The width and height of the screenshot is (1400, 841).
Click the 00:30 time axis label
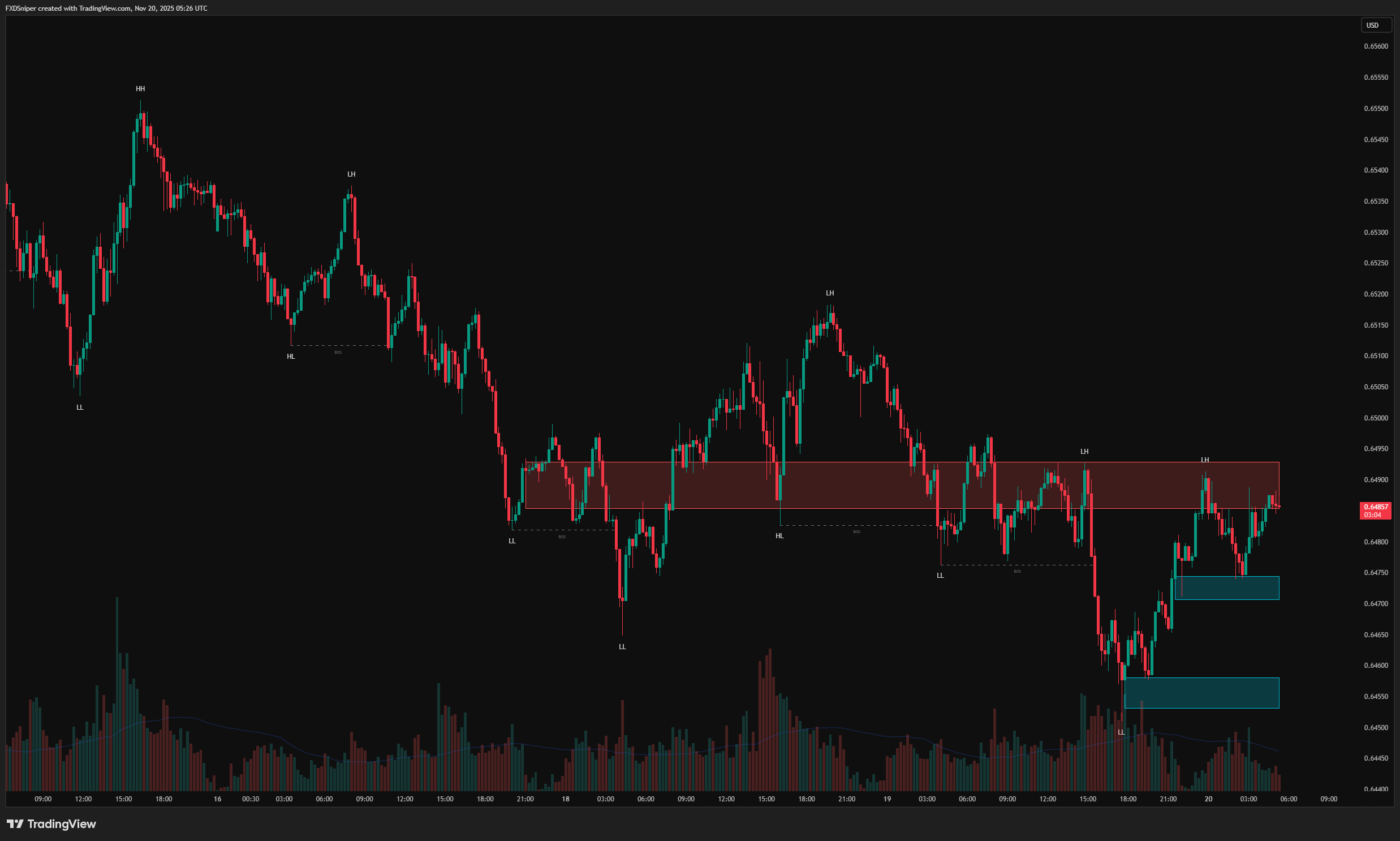tap(251, 799)
